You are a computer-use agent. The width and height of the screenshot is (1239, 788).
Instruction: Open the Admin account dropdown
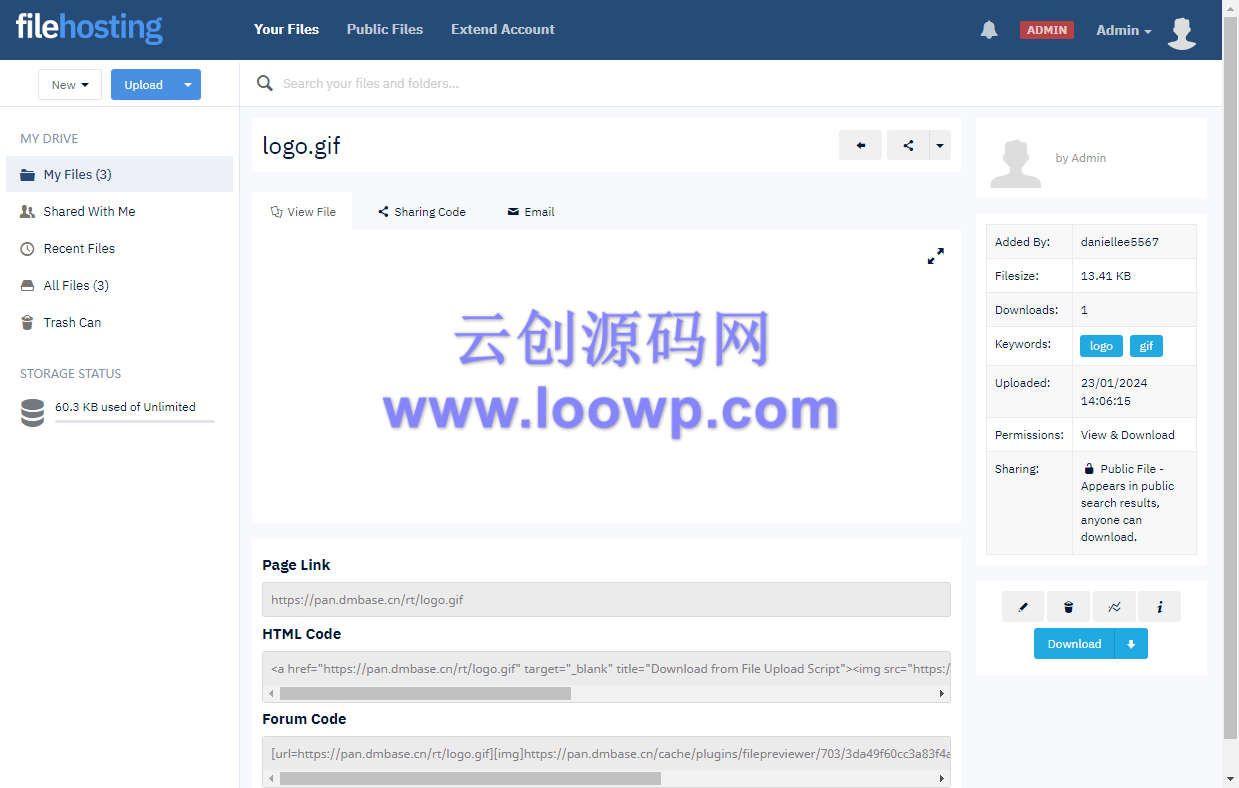coord(1123,30)
